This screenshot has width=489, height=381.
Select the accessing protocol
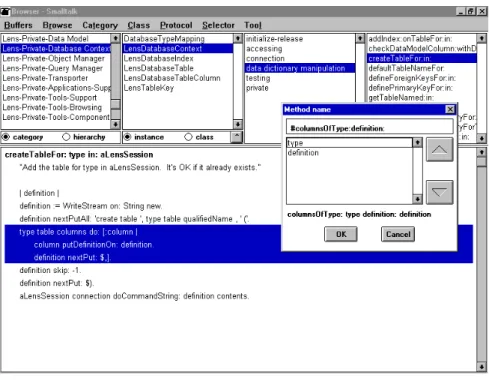300,49
